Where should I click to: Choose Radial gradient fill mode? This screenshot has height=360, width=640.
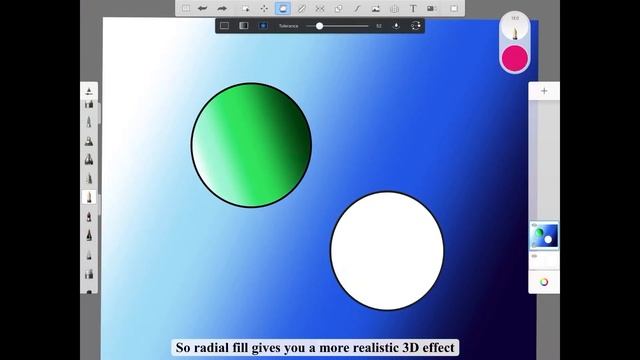pyautogui.click(x=263, y=26)
